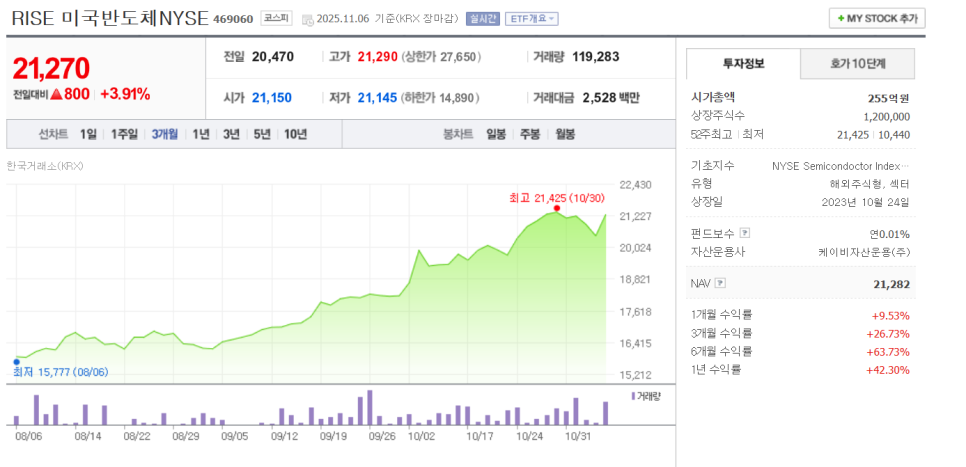The width and height of the screenshot is (966, 467).
Task: Click the blue 최저 low-point marker on chart
Action: [x=16, y=361]
